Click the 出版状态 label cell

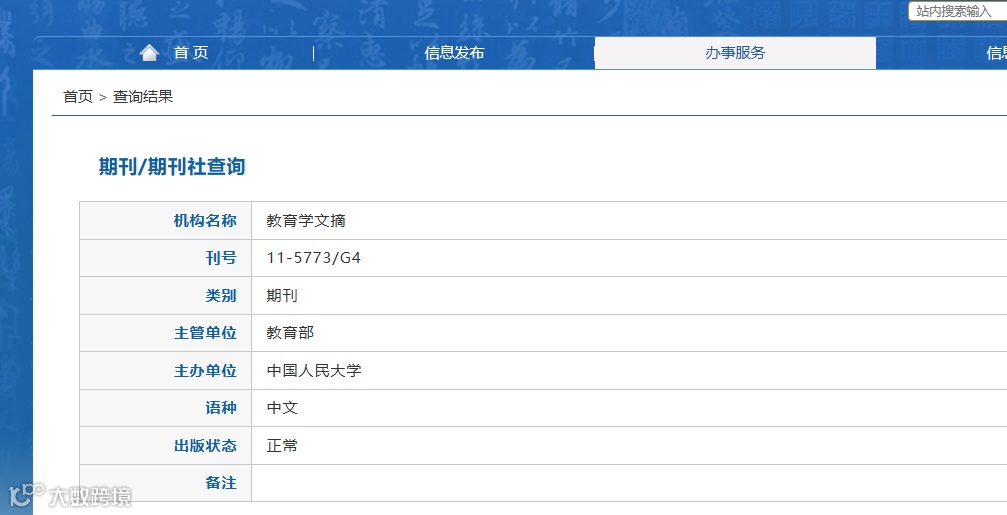pos(166,446)
